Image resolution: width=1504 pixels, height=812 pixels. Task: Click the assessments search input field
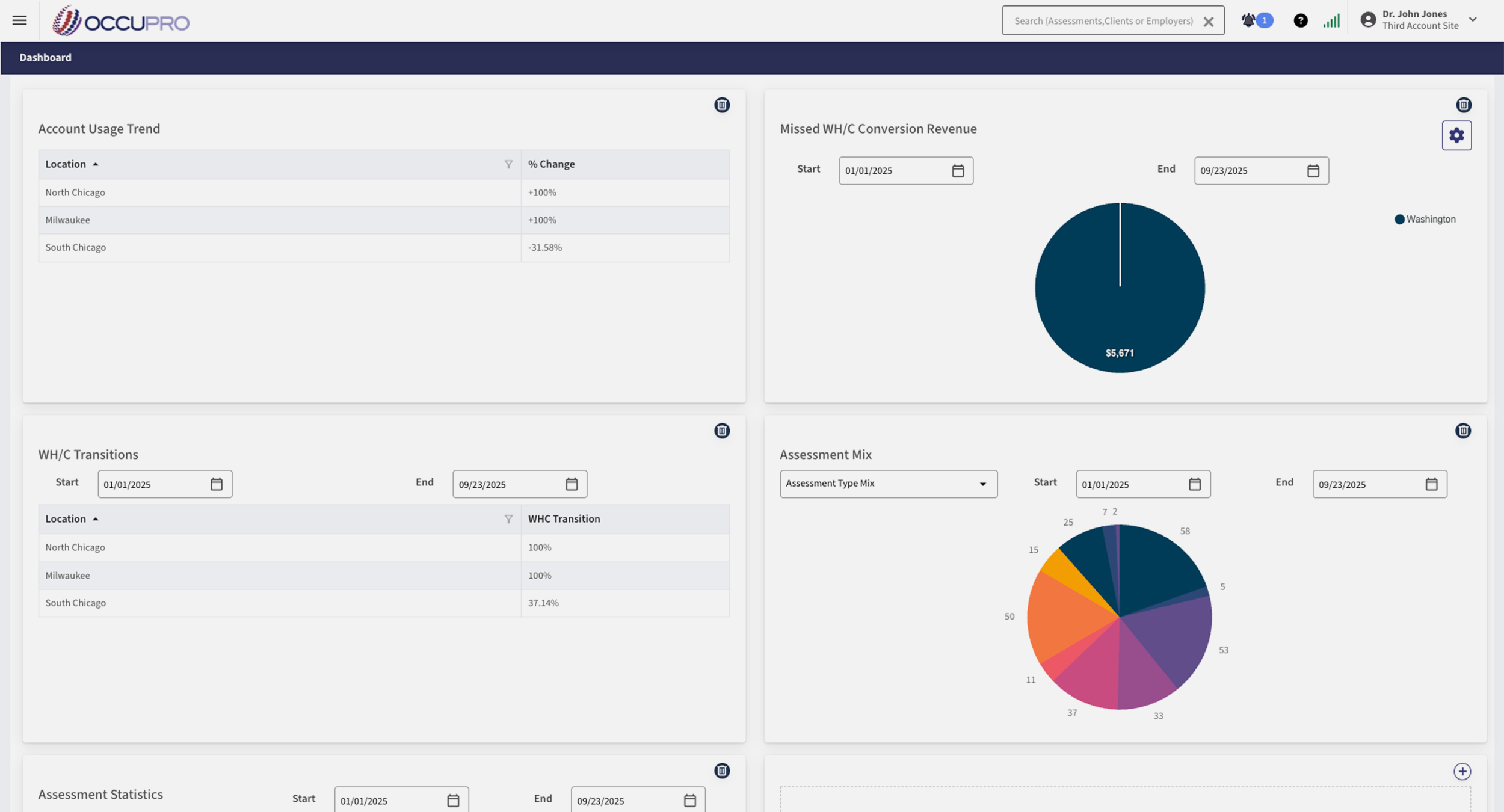click(1102, 21)
